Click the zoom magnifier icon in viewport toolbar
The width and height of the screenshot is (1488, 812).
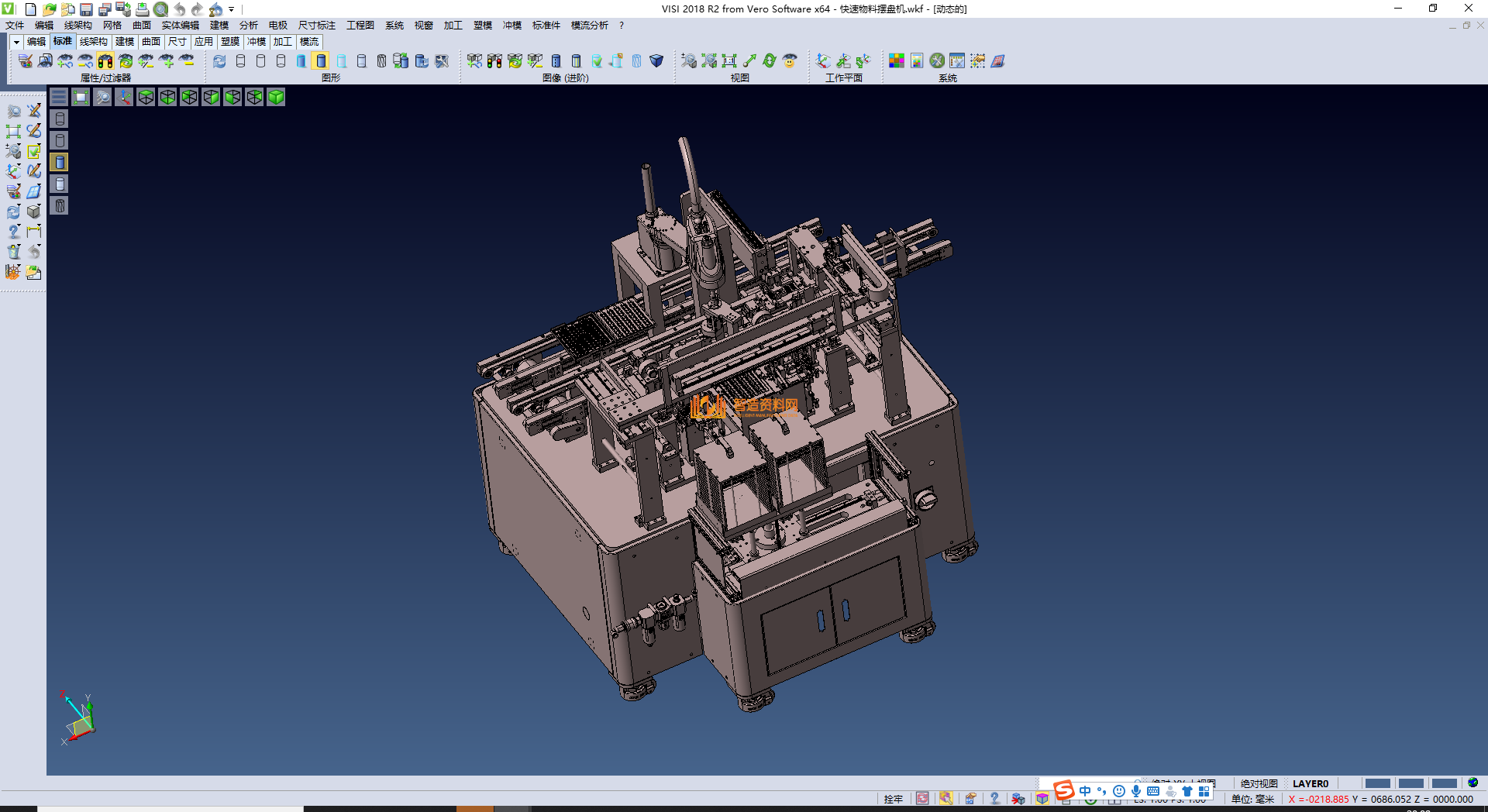(x=102, y=97)
